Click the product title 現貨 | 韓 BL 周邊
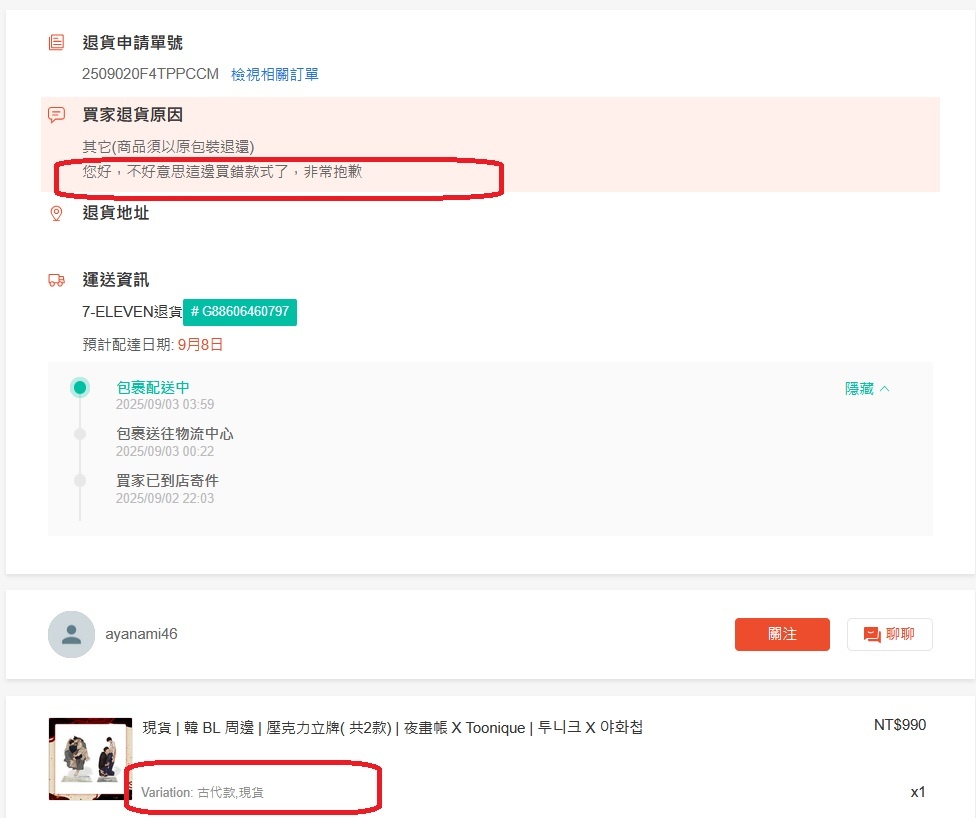 tap(392, 728)
